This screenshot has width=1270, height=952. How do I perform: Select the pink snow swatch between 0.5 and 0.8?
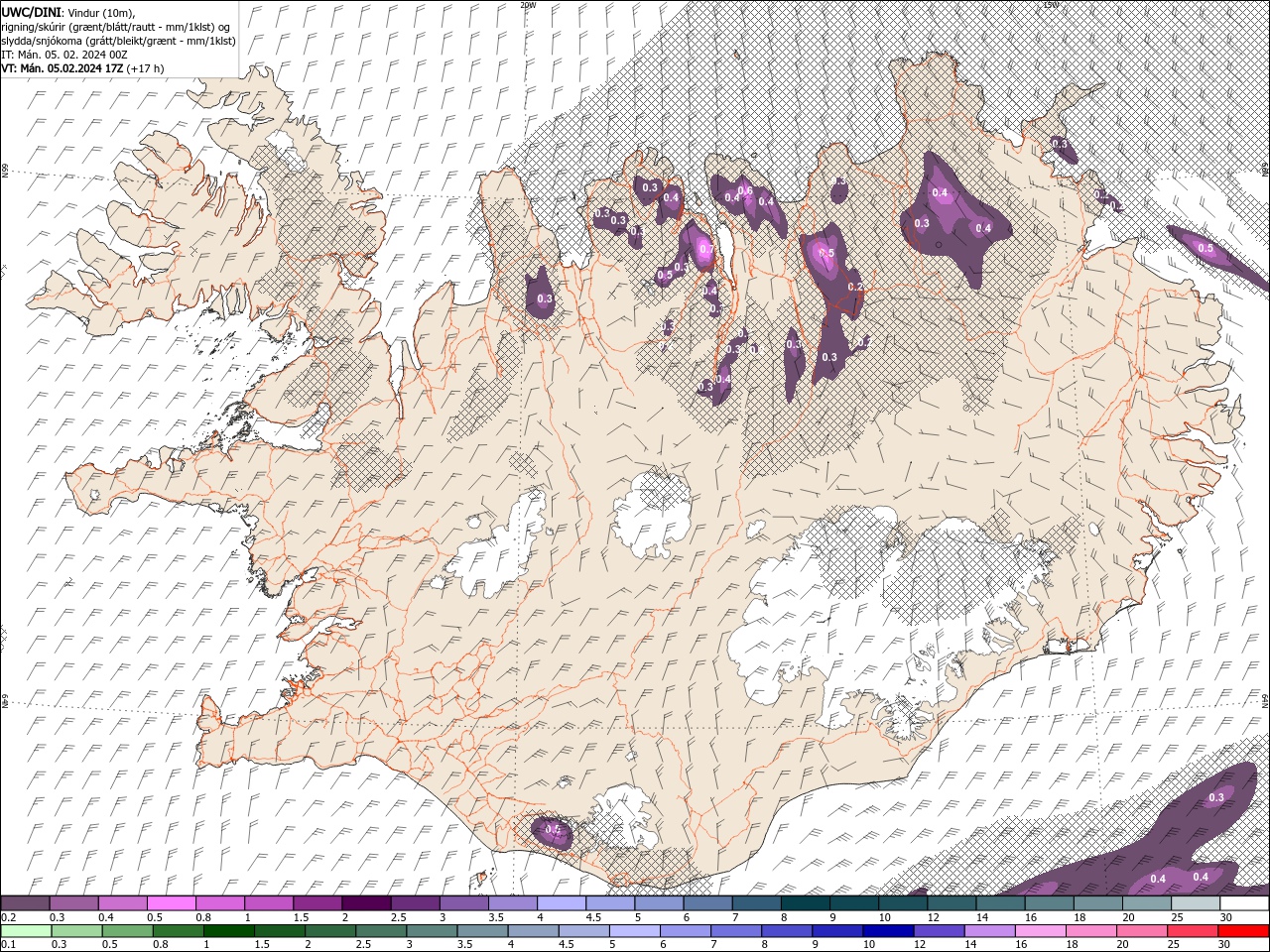pyautogui.click(x=172, y=903)
